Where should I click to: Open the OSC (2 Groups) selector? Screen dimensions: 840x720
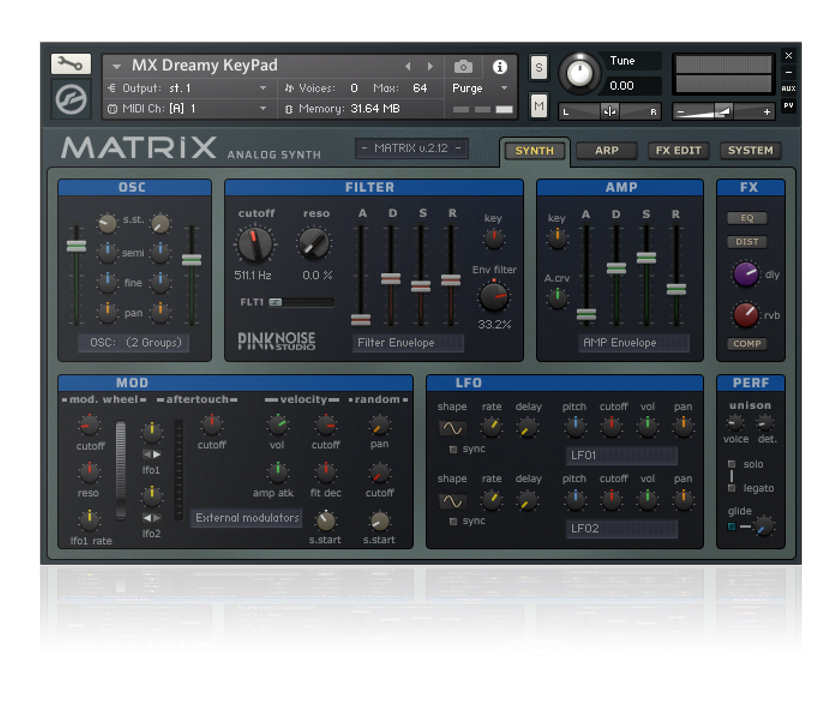(x=134, y=342)
